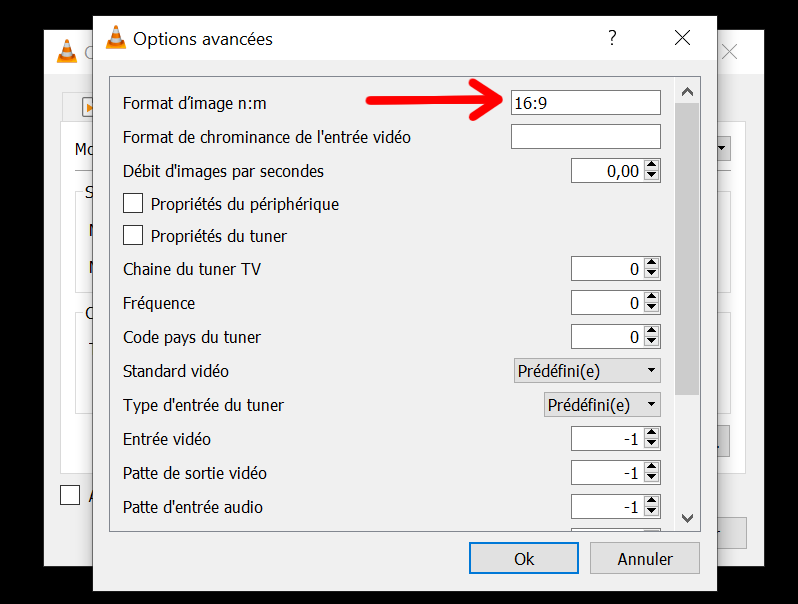Screen dimensions: 798x604
Task: Open Type d'entrée du tuner dropdown
Action: point(602,405)
